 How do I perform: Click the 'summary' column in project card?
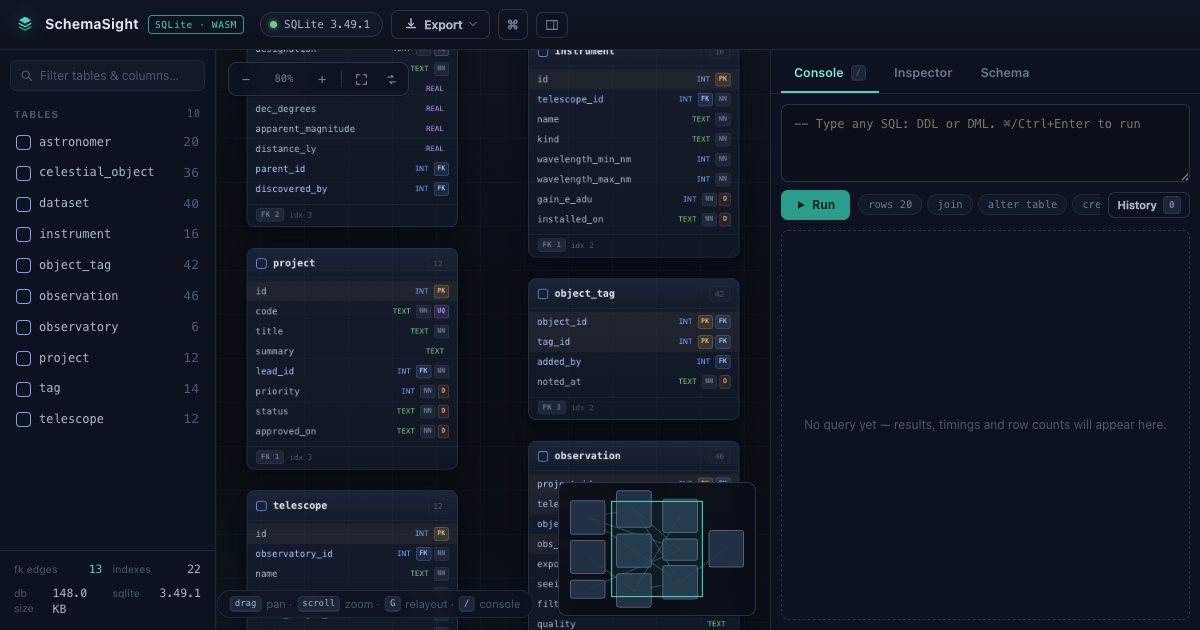pyautogui.click(x=352, y=351)
